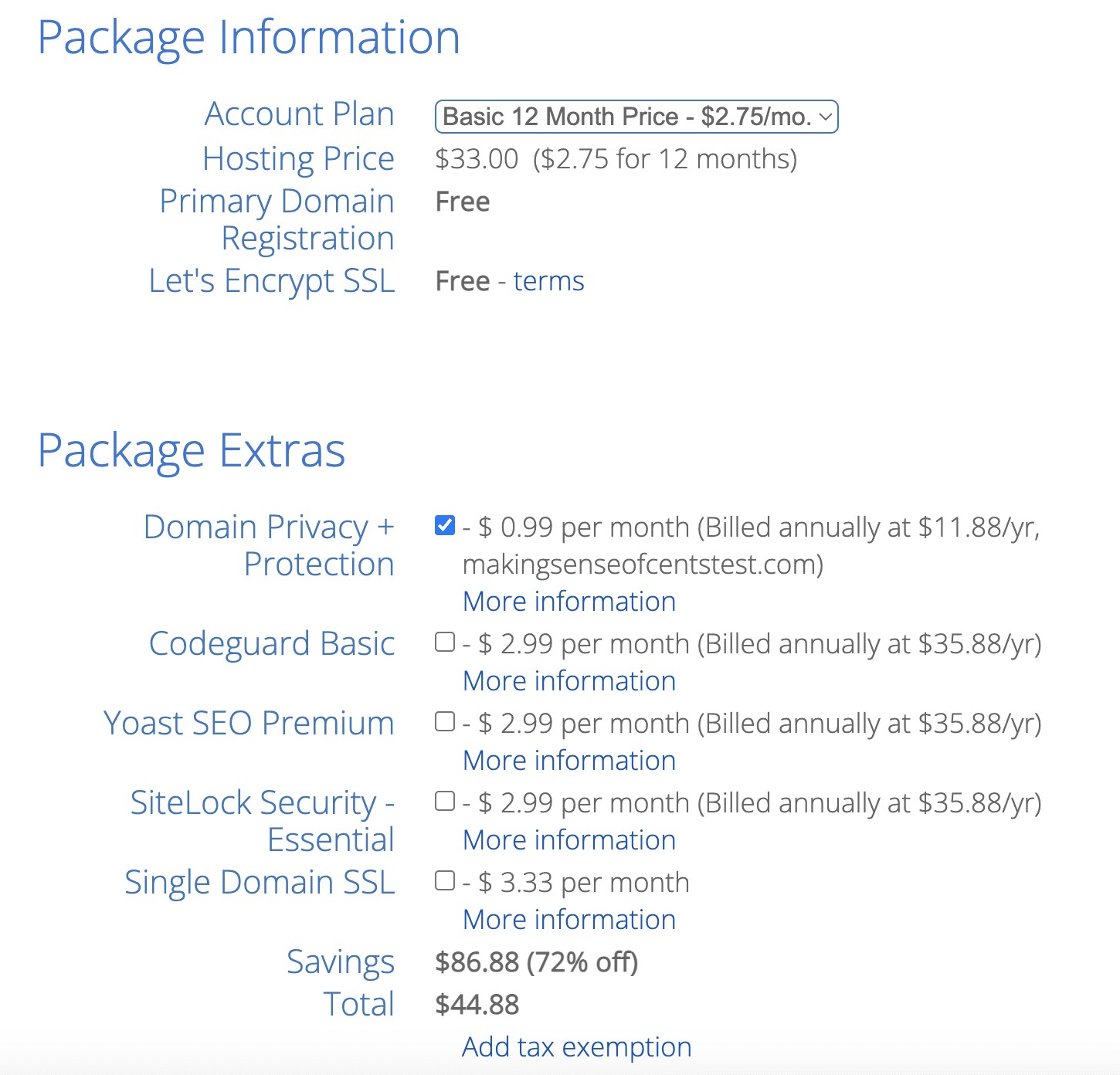View more information about Domain Privacy

tap(569, 602)
